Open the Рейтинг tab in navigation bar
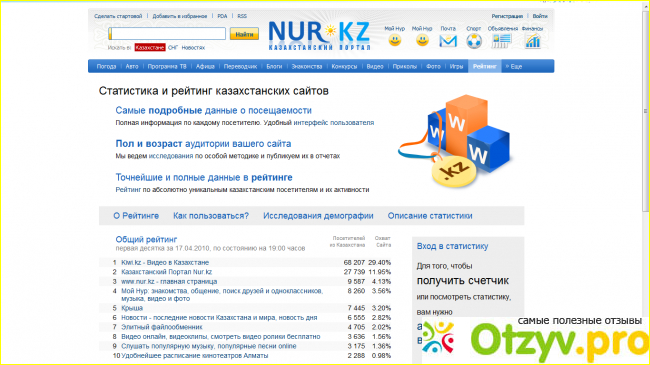Screen dimensions: 650x365 [484, 66]
